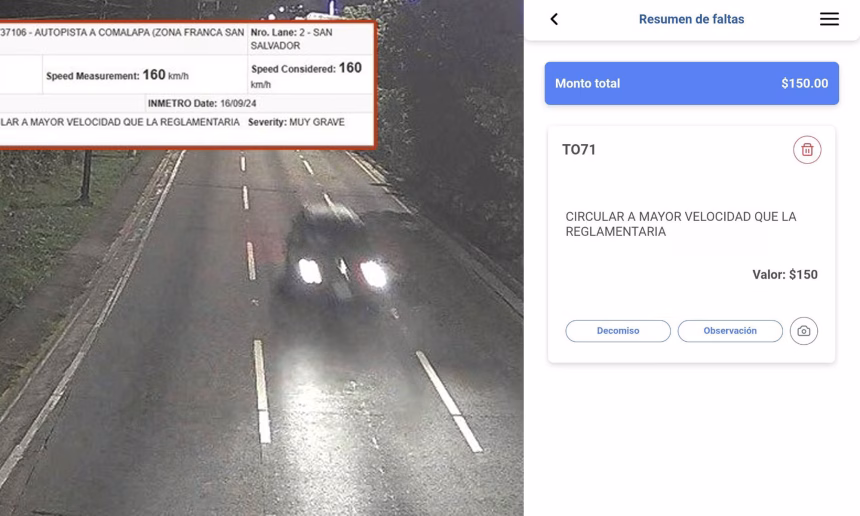Click the Resumen de faltas title
This screenshot has height=516, width=860.
(x=691, y=19)
